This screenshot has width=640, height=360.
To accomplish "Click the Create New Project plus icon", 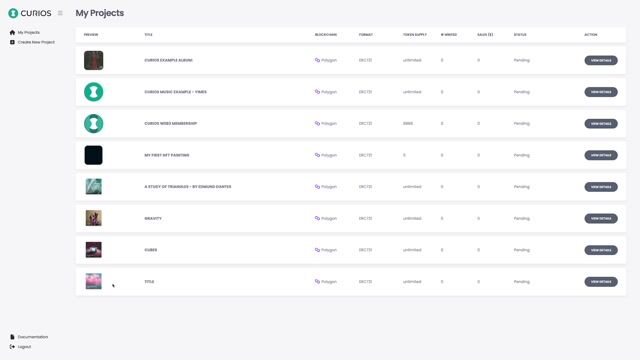I will pyautogui.click(x=12, y=42).
